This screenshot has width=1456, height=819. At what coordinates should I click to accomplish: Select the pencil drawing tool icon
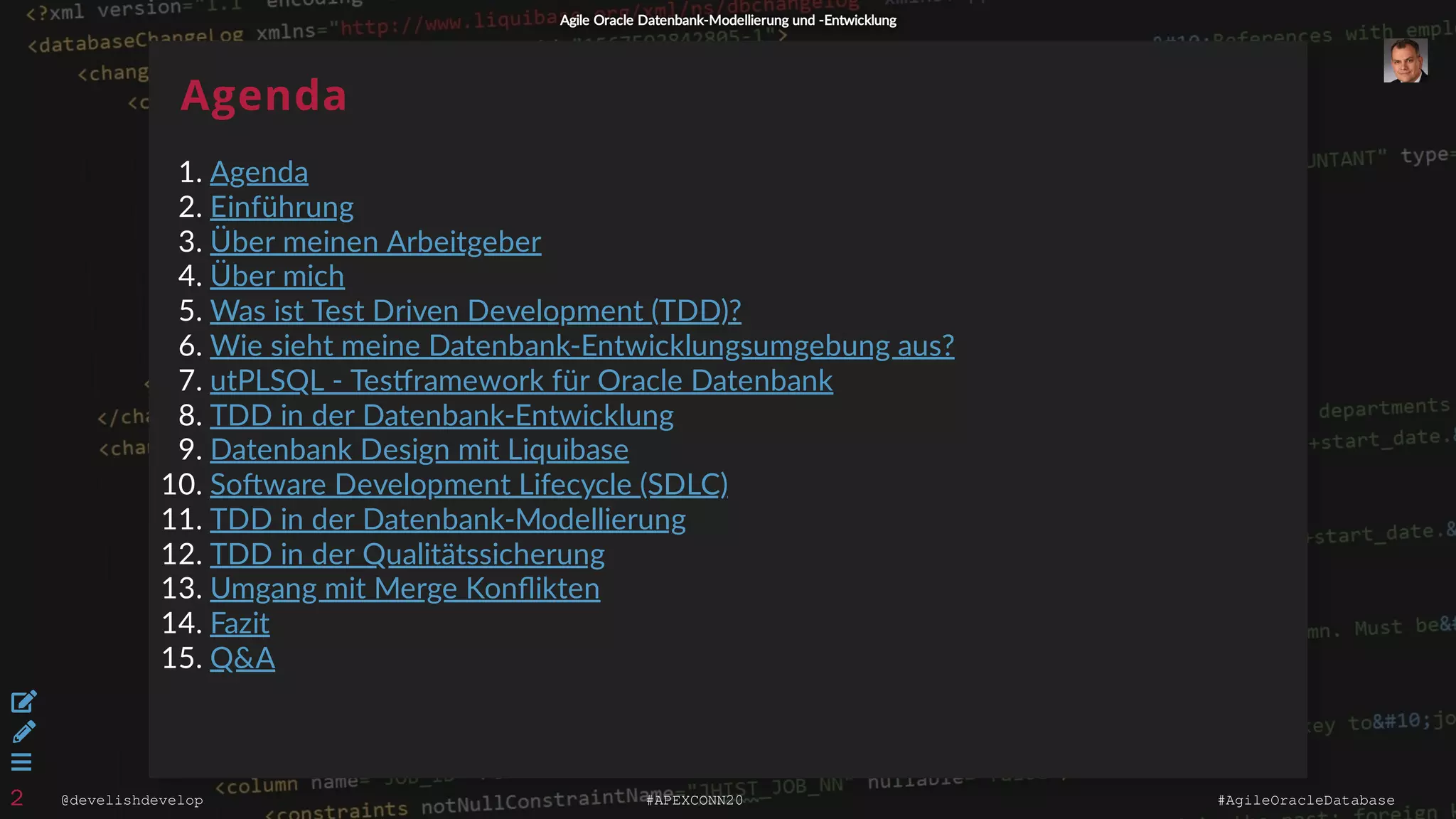[23, 732]
